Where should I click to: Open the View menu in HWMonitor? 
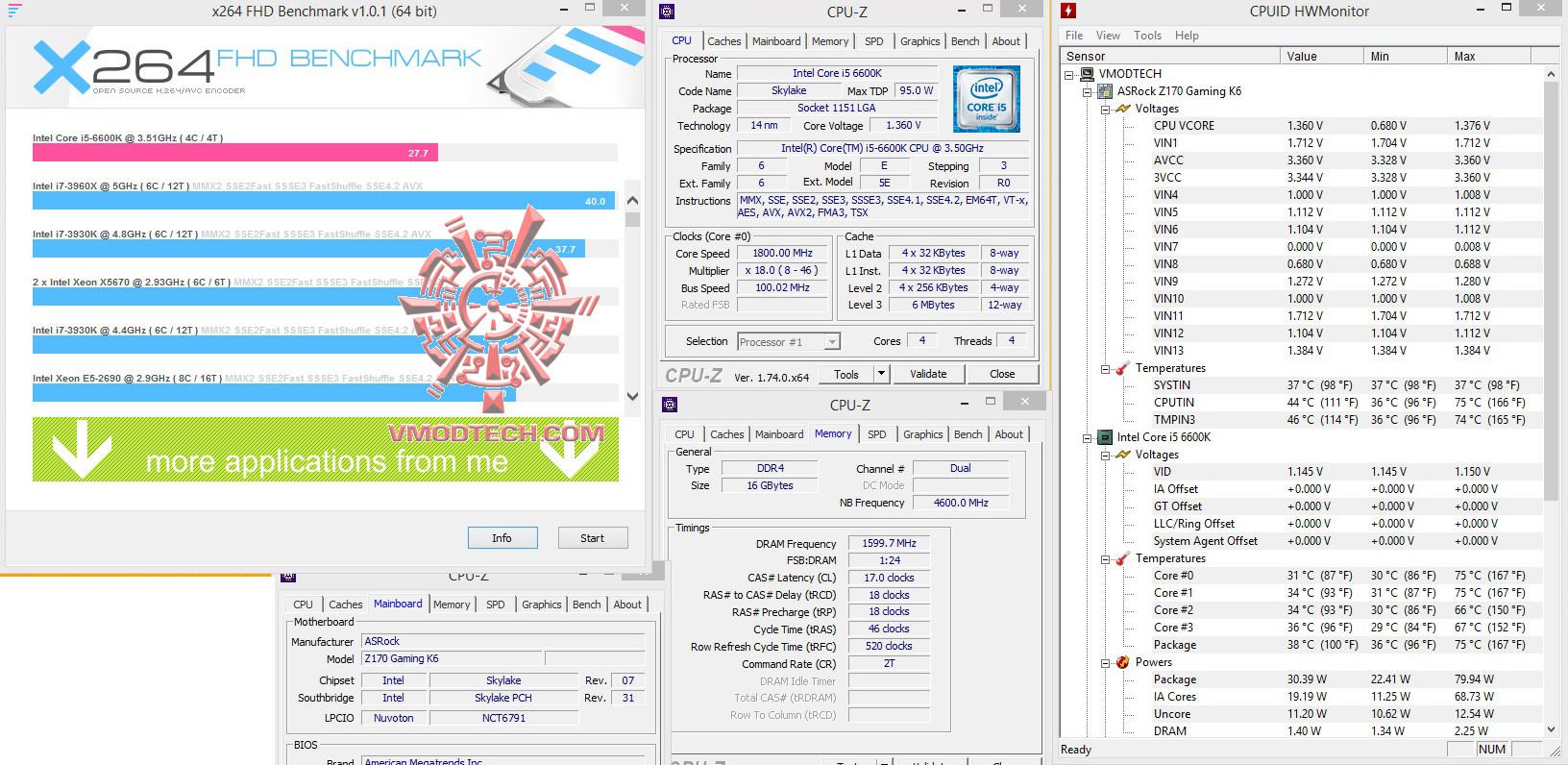tap(1108, 36)
